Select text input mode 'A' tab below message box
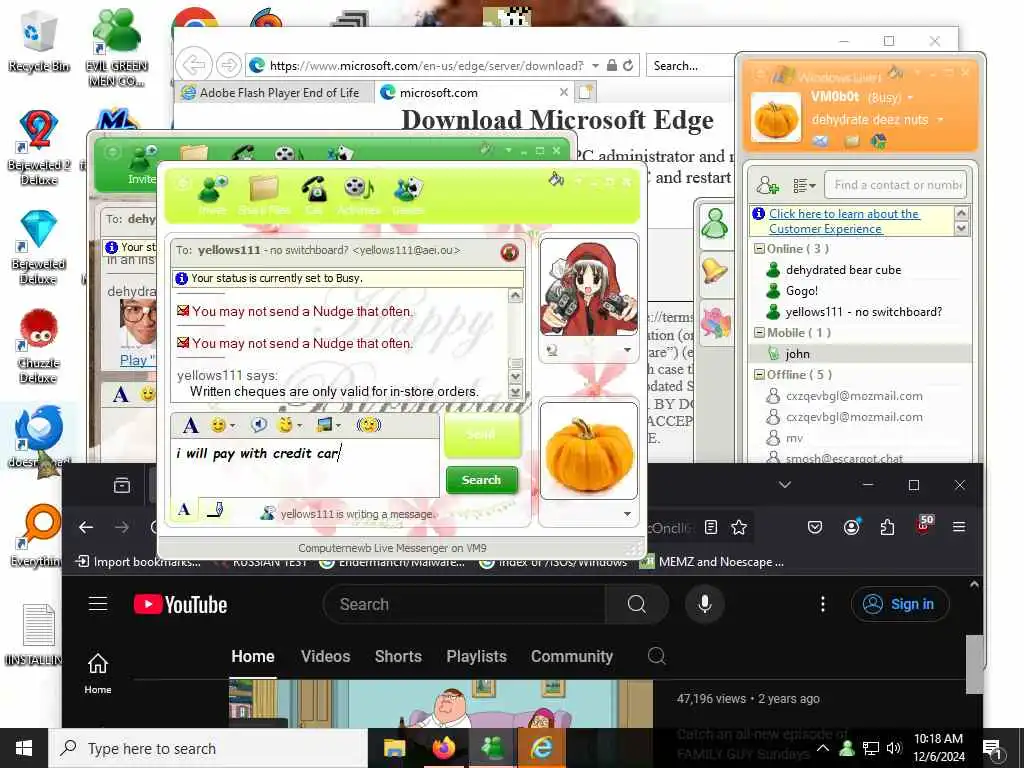The height and width of the screenshot is (768, 1024). click(x=184, y=509)
